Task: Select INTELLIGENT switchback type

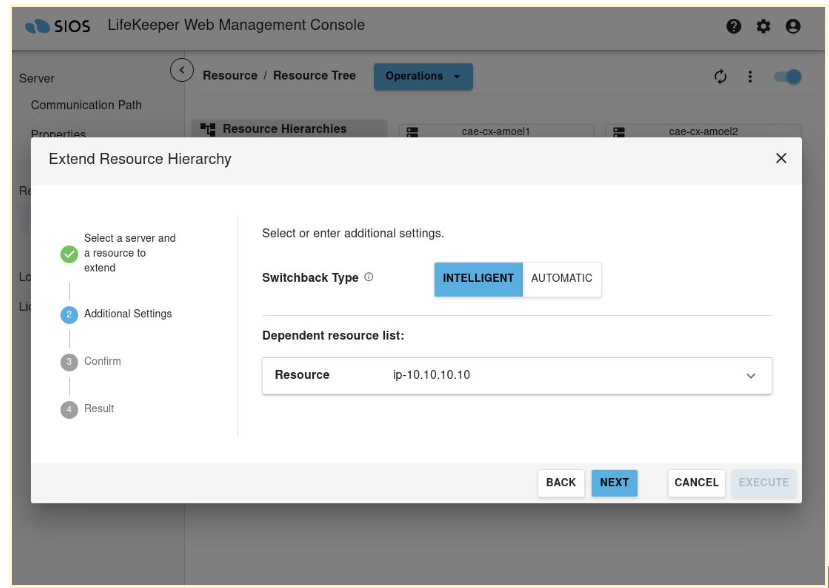Action: (x=478, y=279)
